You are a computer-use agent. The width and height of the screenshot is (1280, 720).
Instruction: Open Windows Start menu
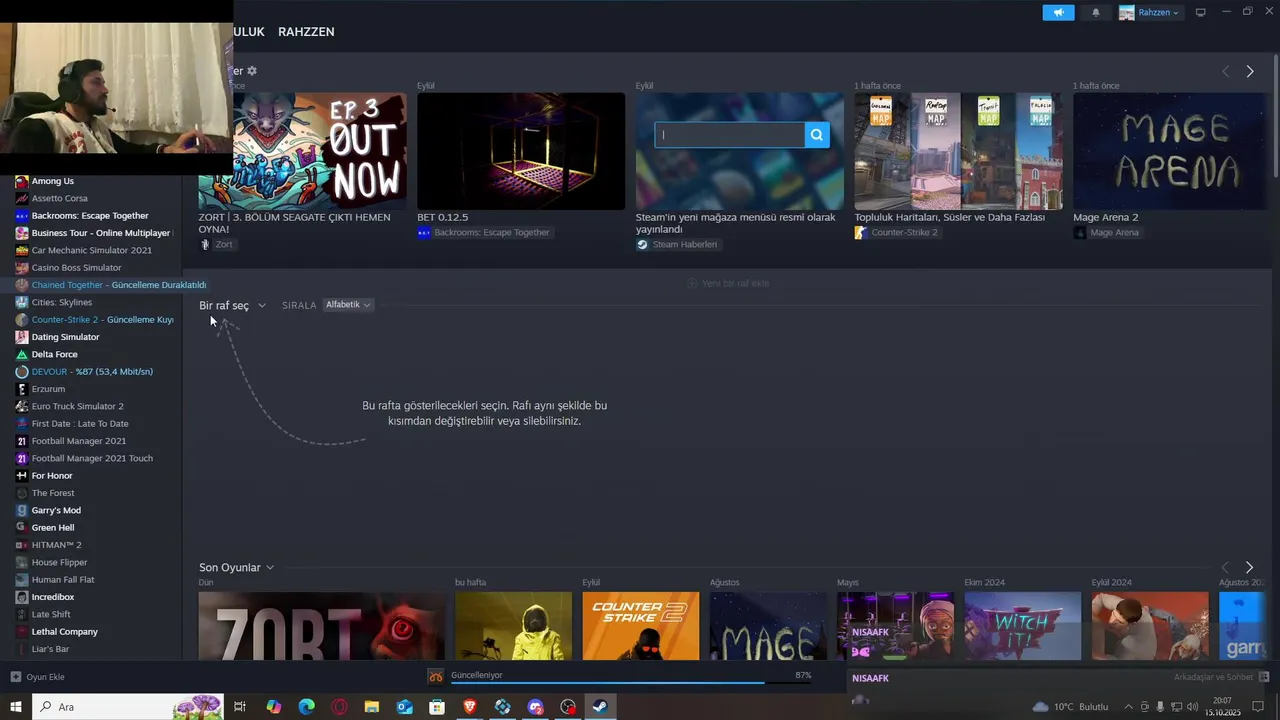(16, 707)
